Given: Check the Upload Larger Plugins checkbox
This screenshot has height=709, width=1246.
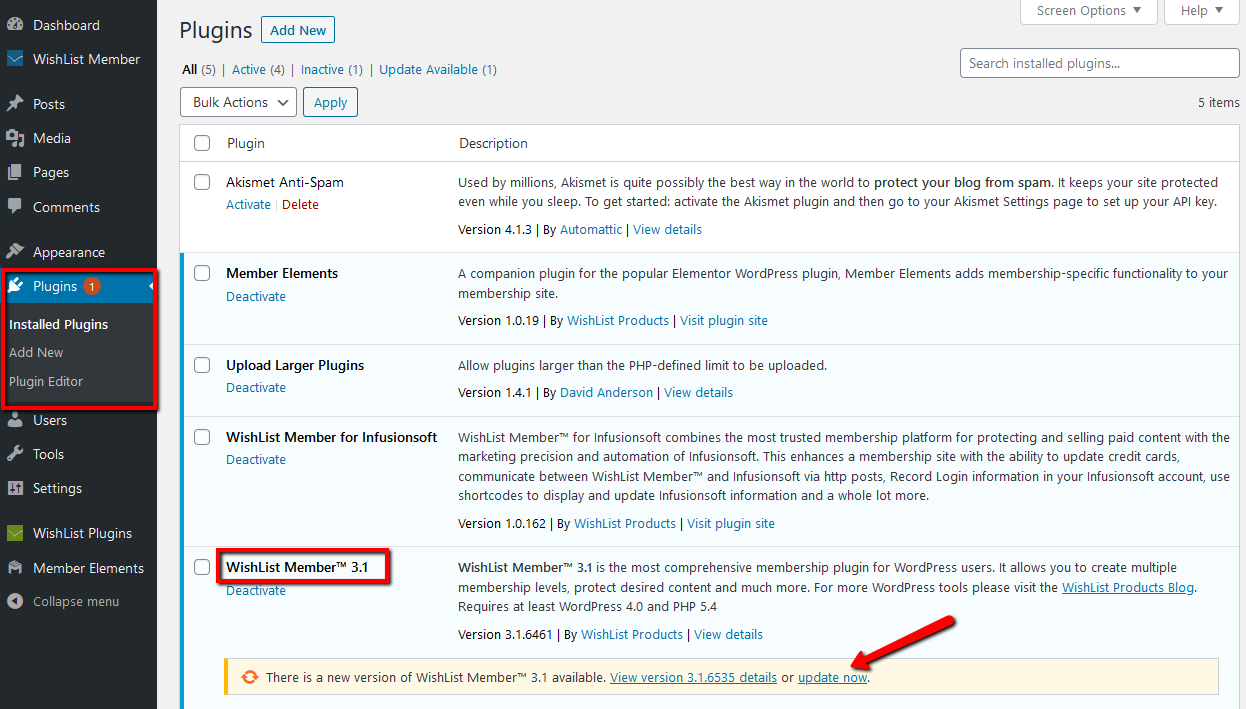Looking at the screenshot, I should (202, 365).
